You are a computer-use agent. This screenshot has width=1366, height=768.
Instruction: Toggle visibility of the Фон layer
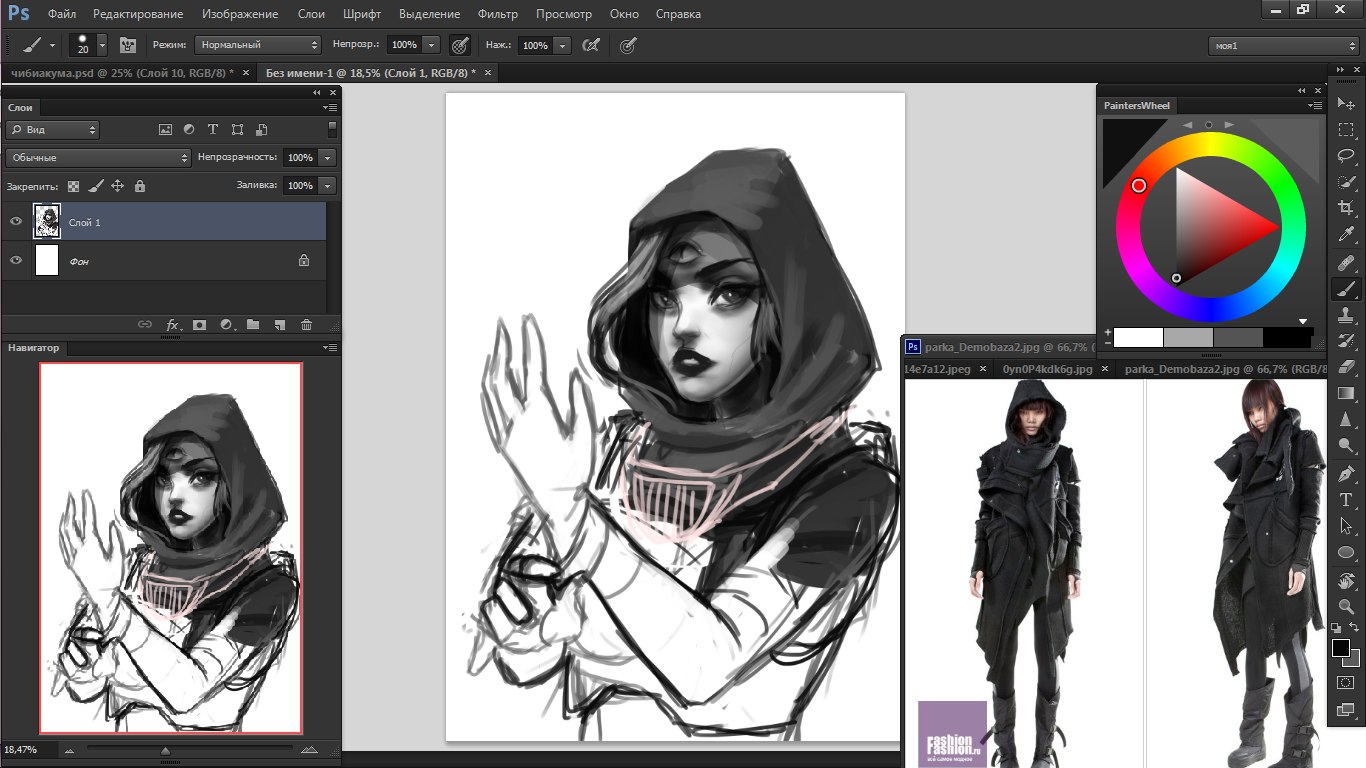pyautogui.click(x=16, y=260)
